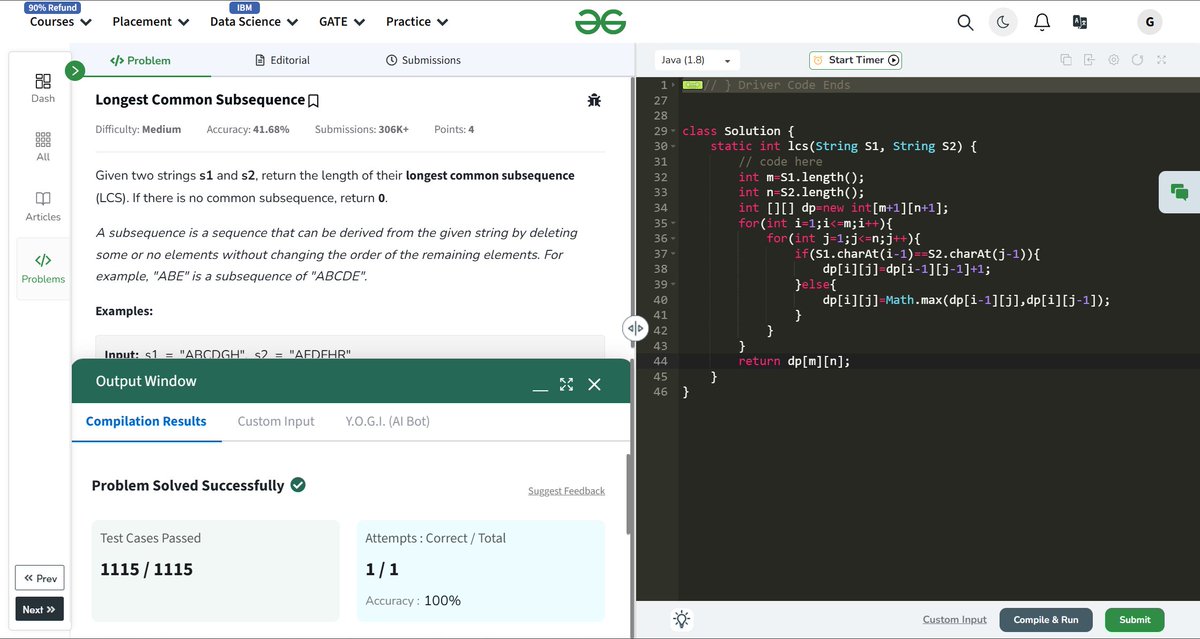Screen dimensions: 1200x639
Task: Go to previous problem with Prev
Action: (x=40, y=578)
